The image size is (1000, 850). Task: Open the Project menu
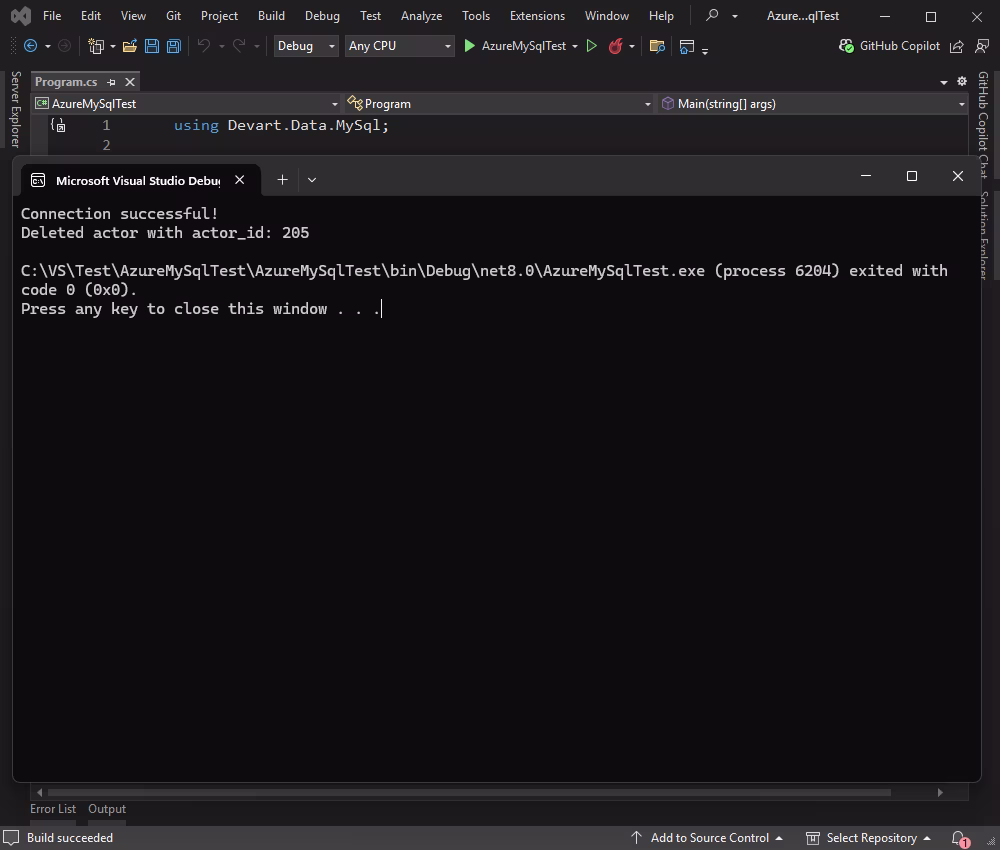click(218, 15)
